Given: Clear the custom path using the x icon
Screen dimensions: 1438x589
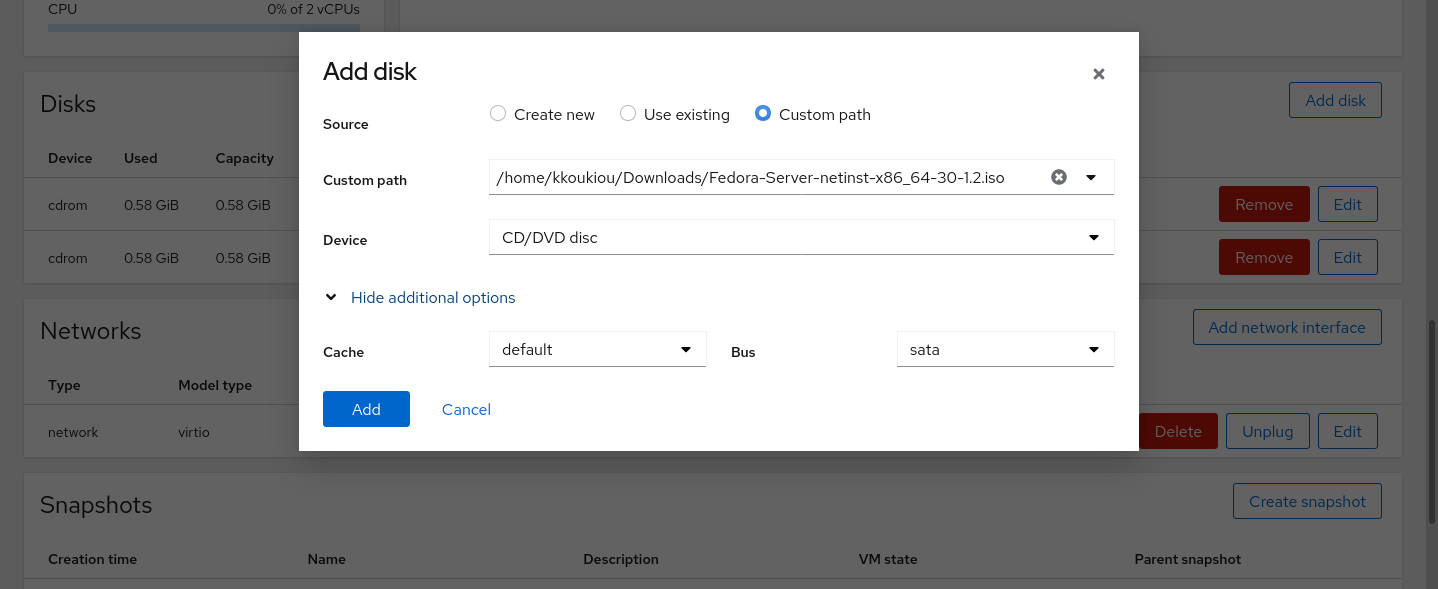Looking at the screenshot, I should 1059,177.
